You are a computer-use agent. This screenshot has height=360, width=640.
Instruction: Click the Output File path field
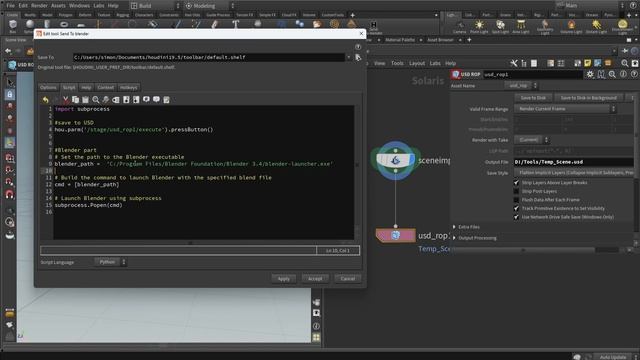[573, 162]
